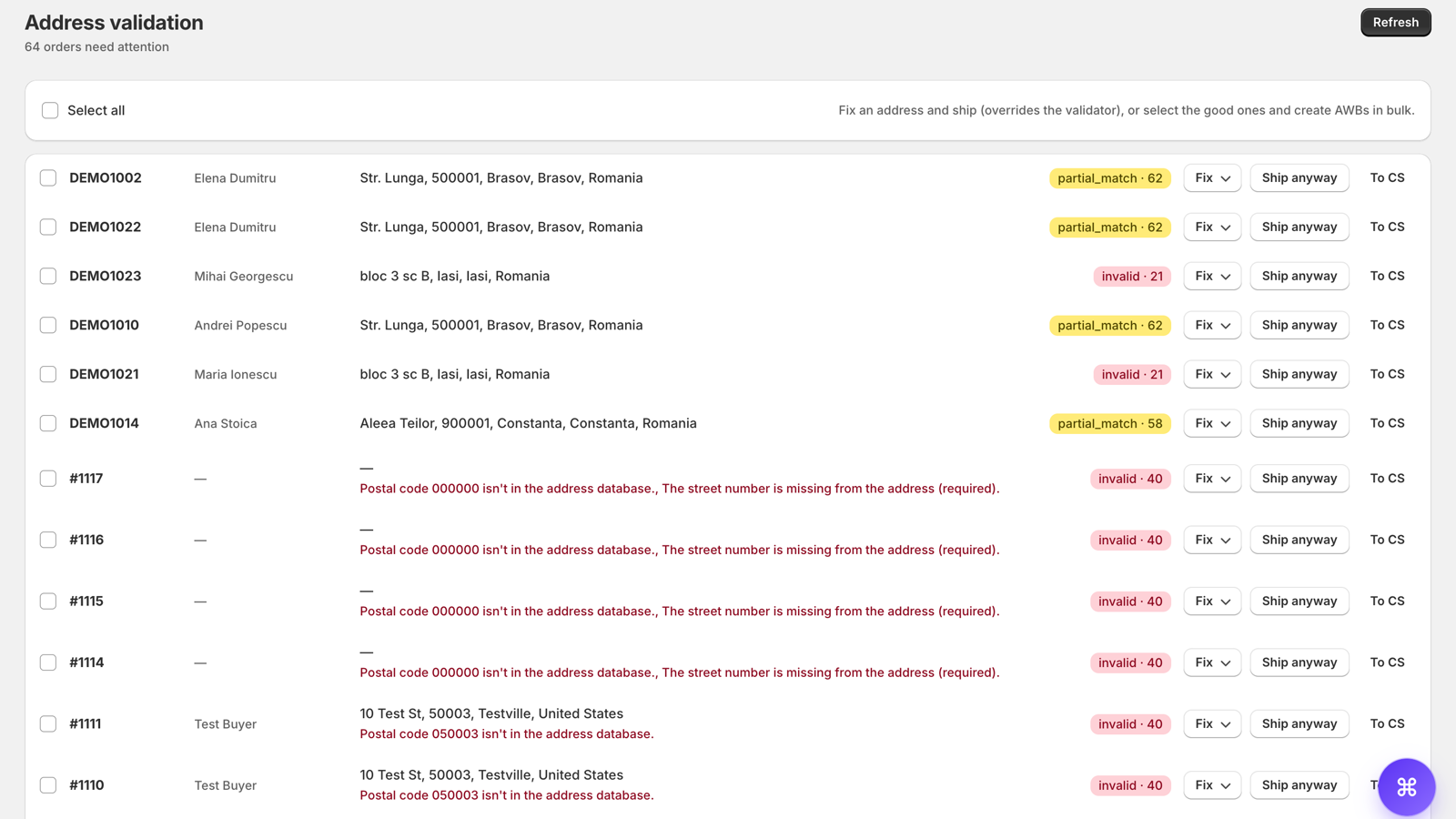Screen dimensions: 1456x819
Task: Send order #1117 to CS
Action: coord(1387,479)
